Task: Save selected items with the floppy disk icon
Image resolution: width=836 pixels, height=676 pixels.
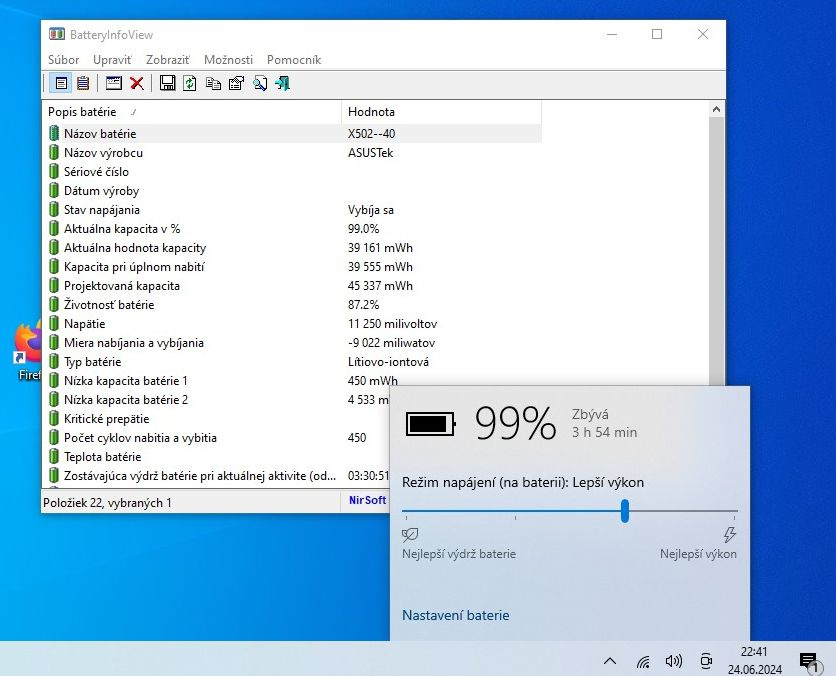Action: 167,83
